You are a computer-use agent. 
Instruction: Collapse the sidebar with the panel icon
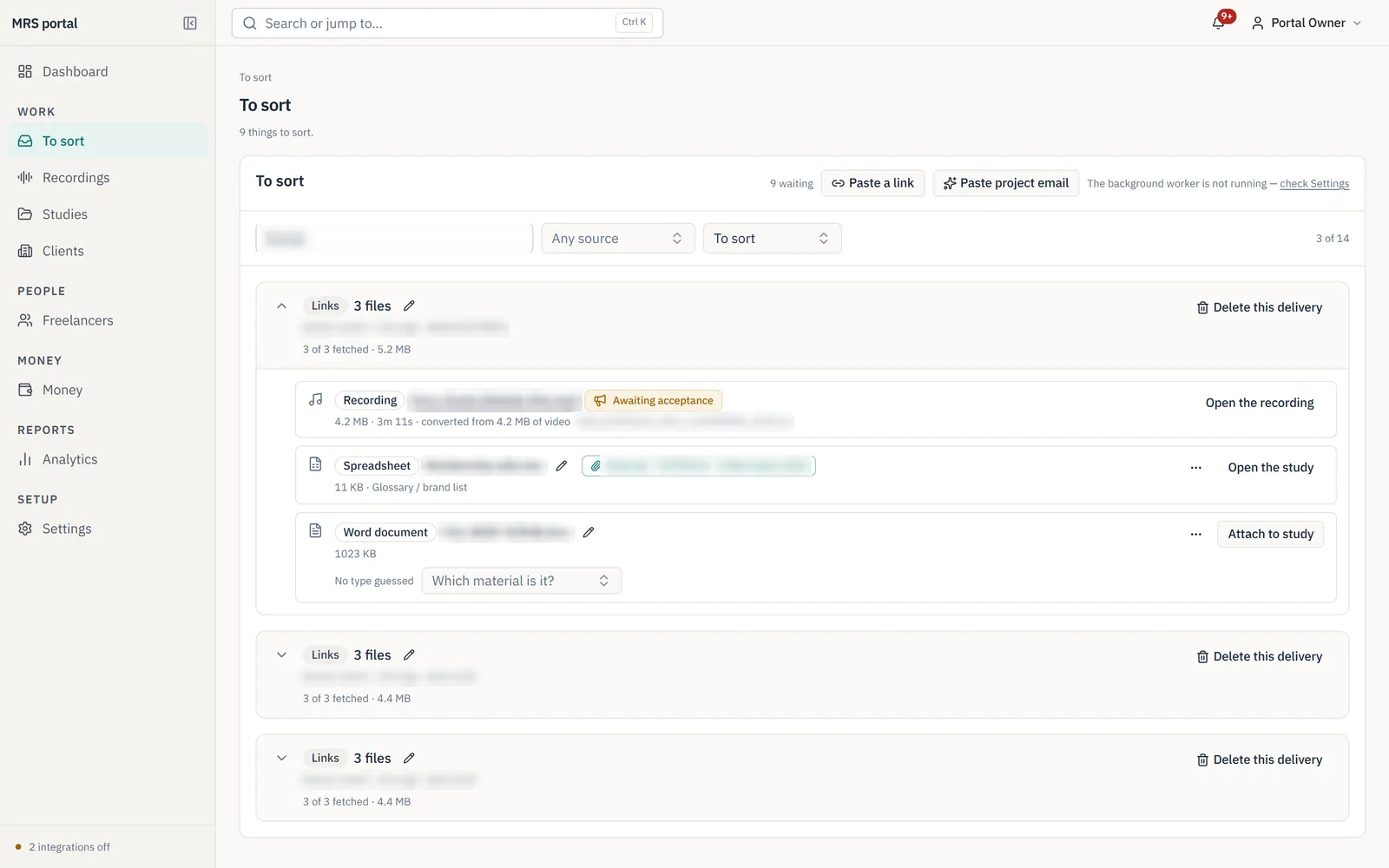coord(190,23)
